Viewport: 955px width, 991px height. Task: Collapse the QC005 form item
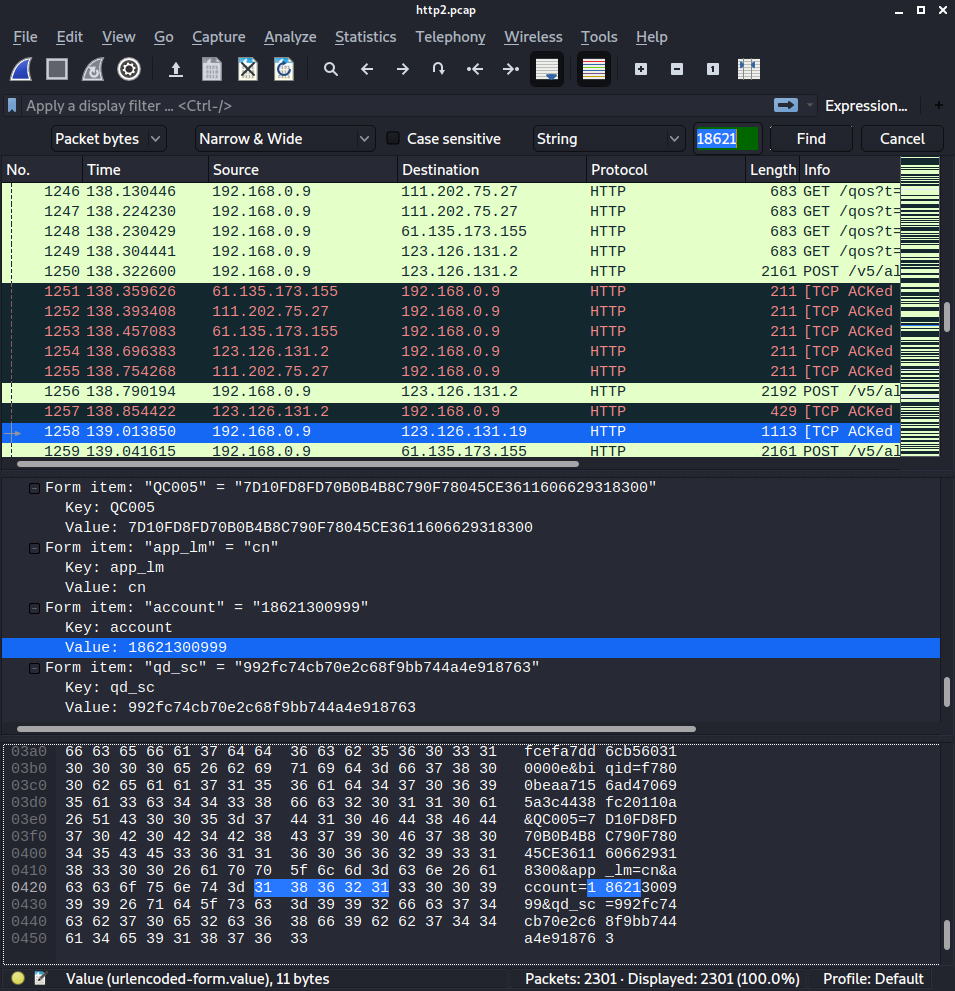point(34,488)
